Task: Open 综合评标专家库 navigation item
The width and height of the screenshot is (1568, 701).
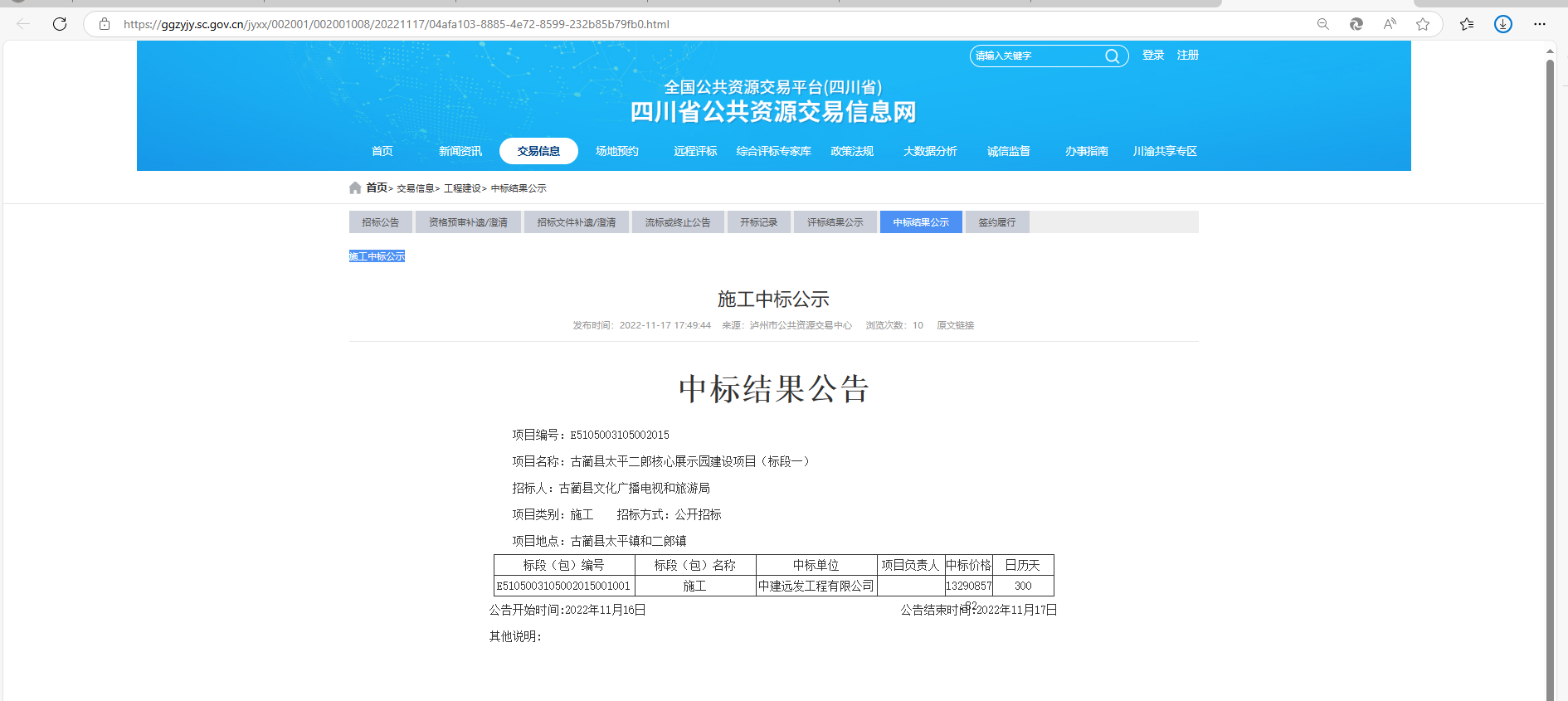Action: coord(774,151)
